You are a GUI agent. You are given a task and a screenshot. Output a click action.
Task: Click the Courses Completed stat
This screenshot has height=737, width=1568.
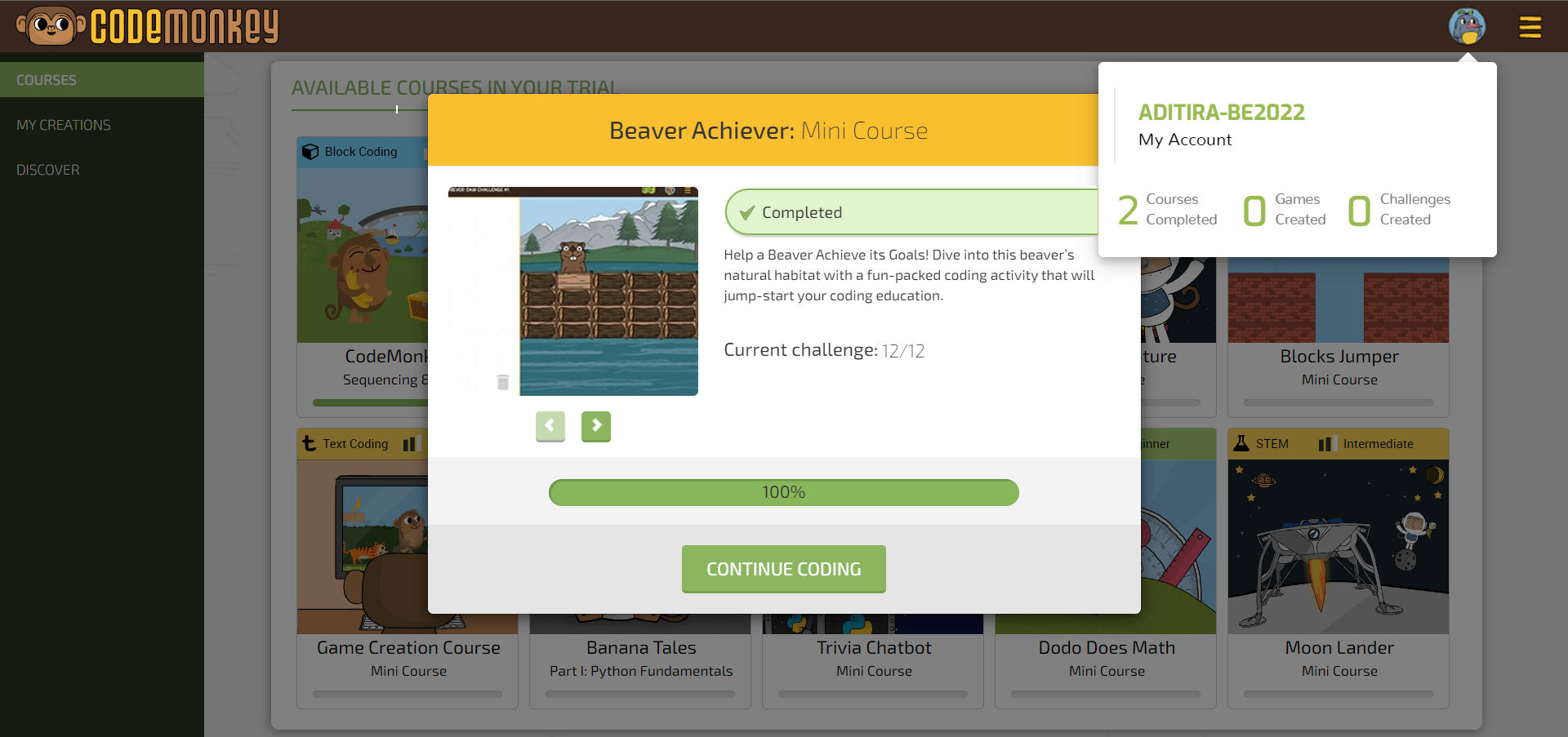pyautogui.click(x=1168, y=210)
